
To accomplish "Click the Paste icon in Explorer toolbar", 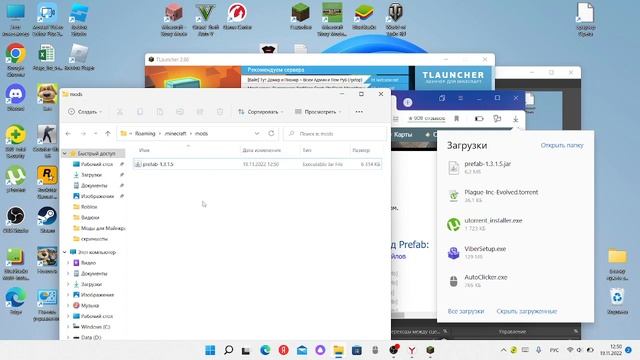I will coord(160,112).
